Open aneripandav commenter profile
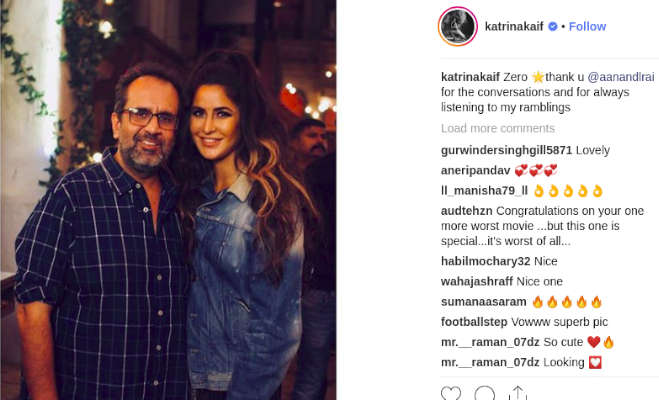Screen dimensions: 659x400 475,170
